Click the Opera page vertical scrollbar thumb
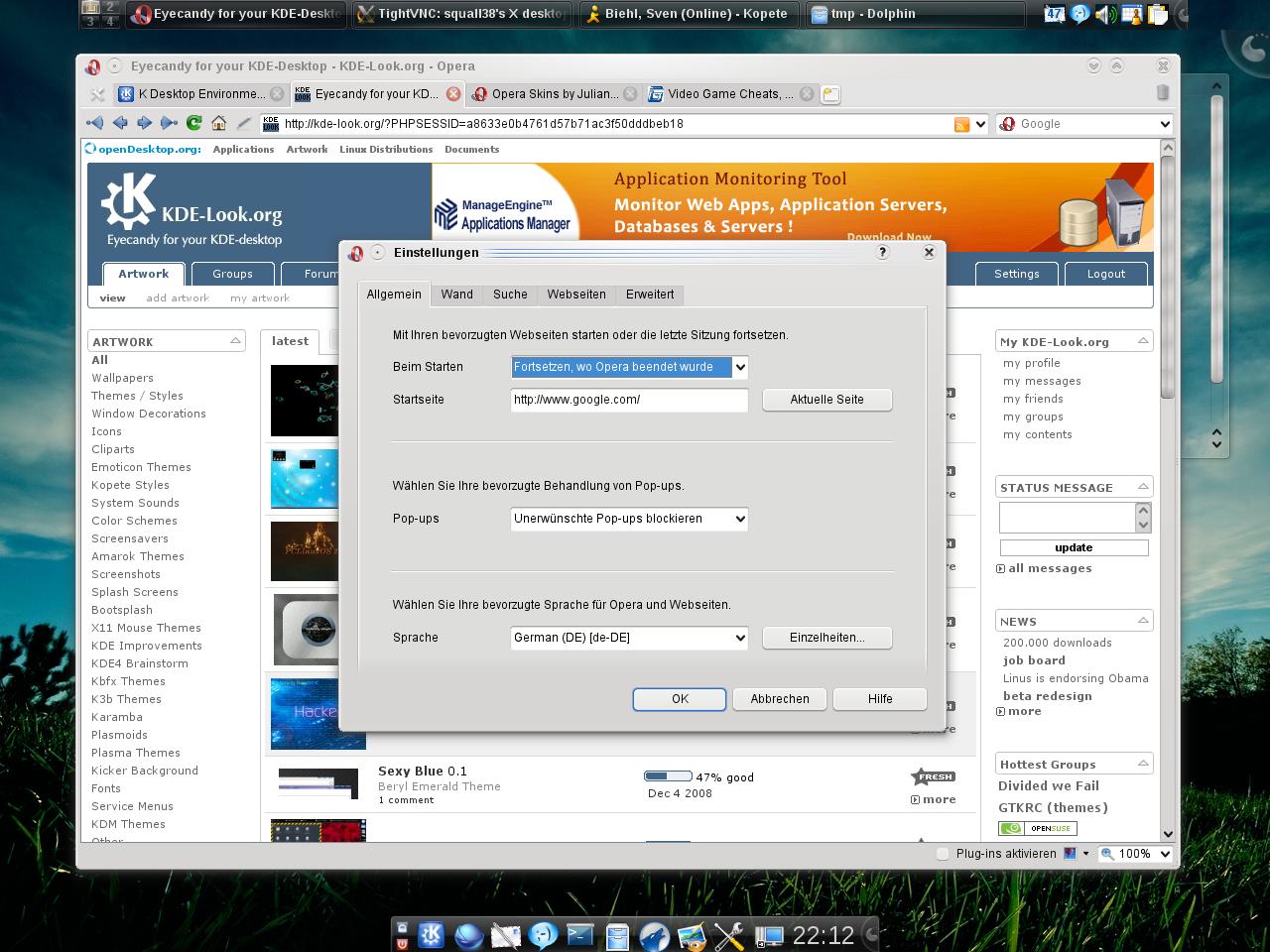Image resolution: width=1270 pixels, height=952 pixels. (x=1167, y=276)
